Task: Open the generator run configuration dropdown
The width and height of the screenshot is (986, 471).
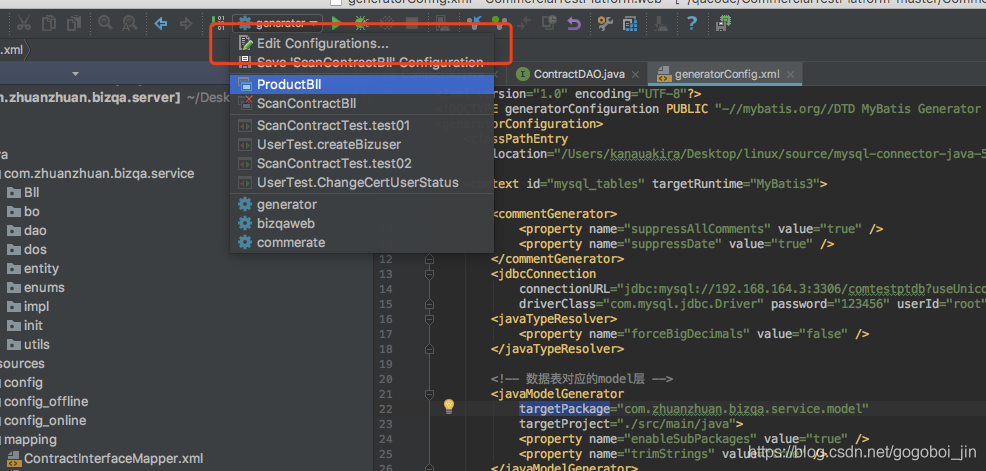Action: tap(277, 24)
